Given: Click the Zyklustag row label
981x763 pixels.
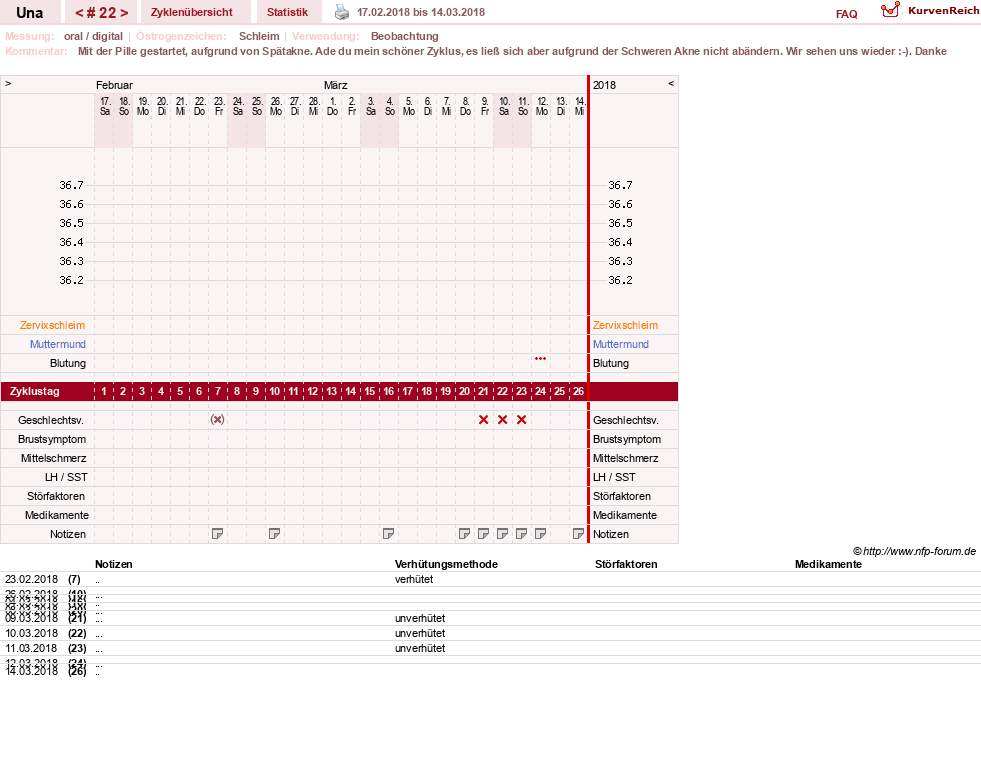Looking at the screenshot, I should (x=34, y=392).
